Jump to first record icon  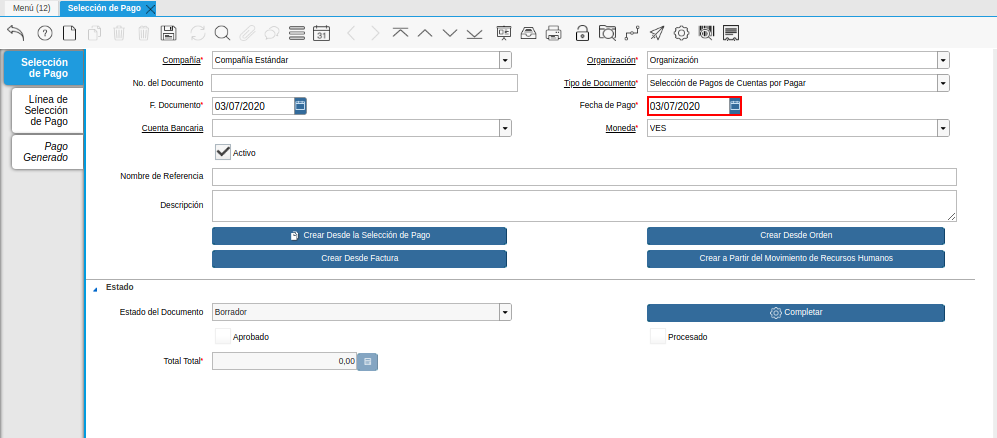pos(400,32)
